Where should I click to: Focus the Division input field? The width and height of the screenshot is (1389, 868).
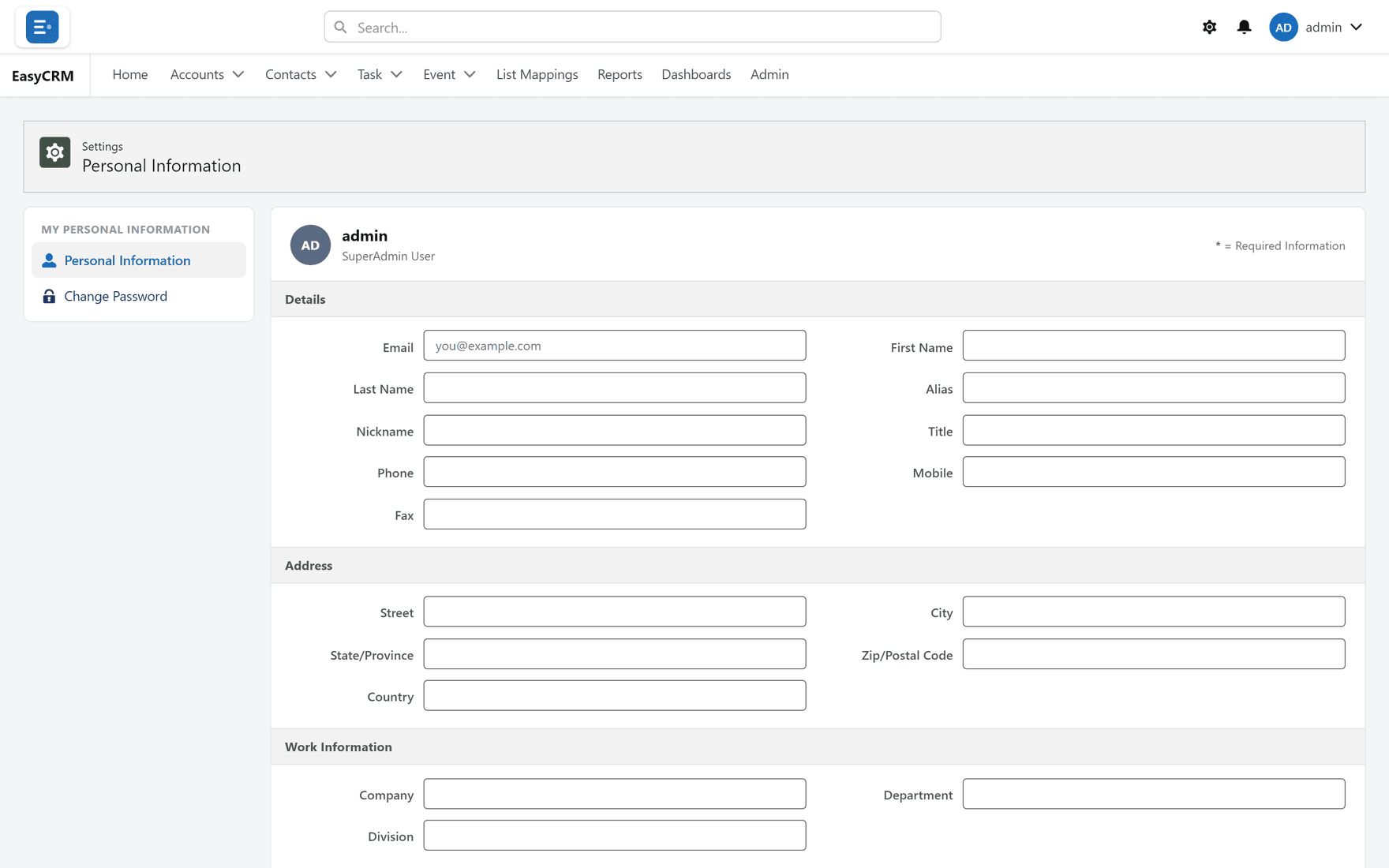(615, 835)
